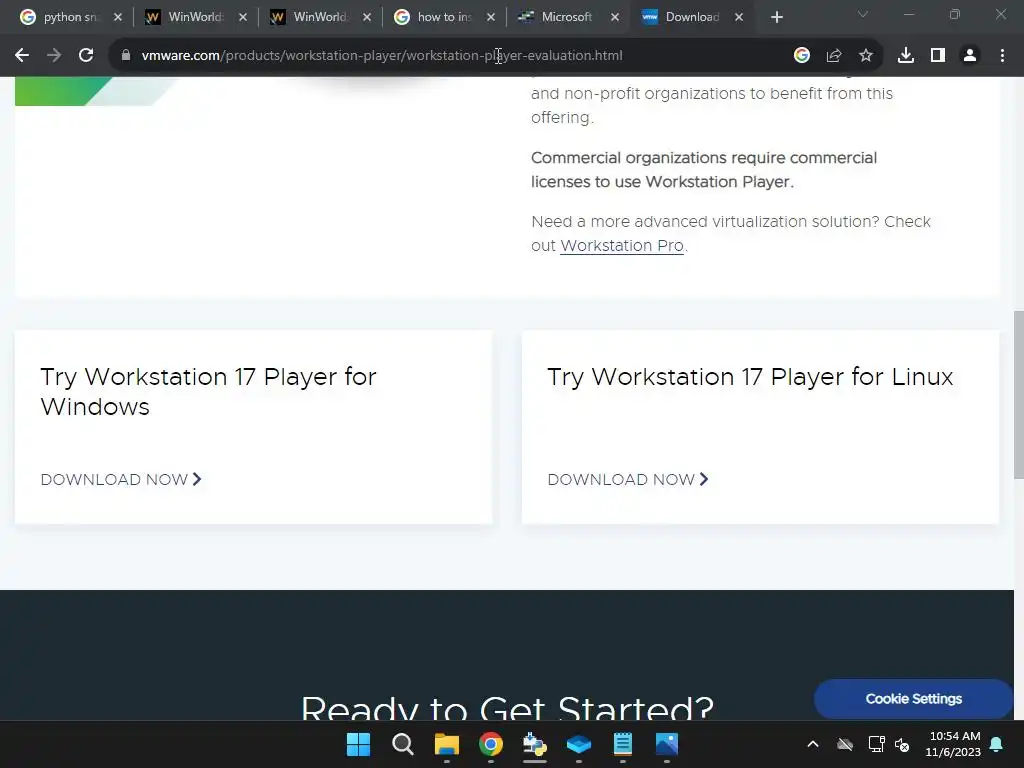Open Notepad from the taskbar
The image size is (1024, 768).
pos(622,744)
